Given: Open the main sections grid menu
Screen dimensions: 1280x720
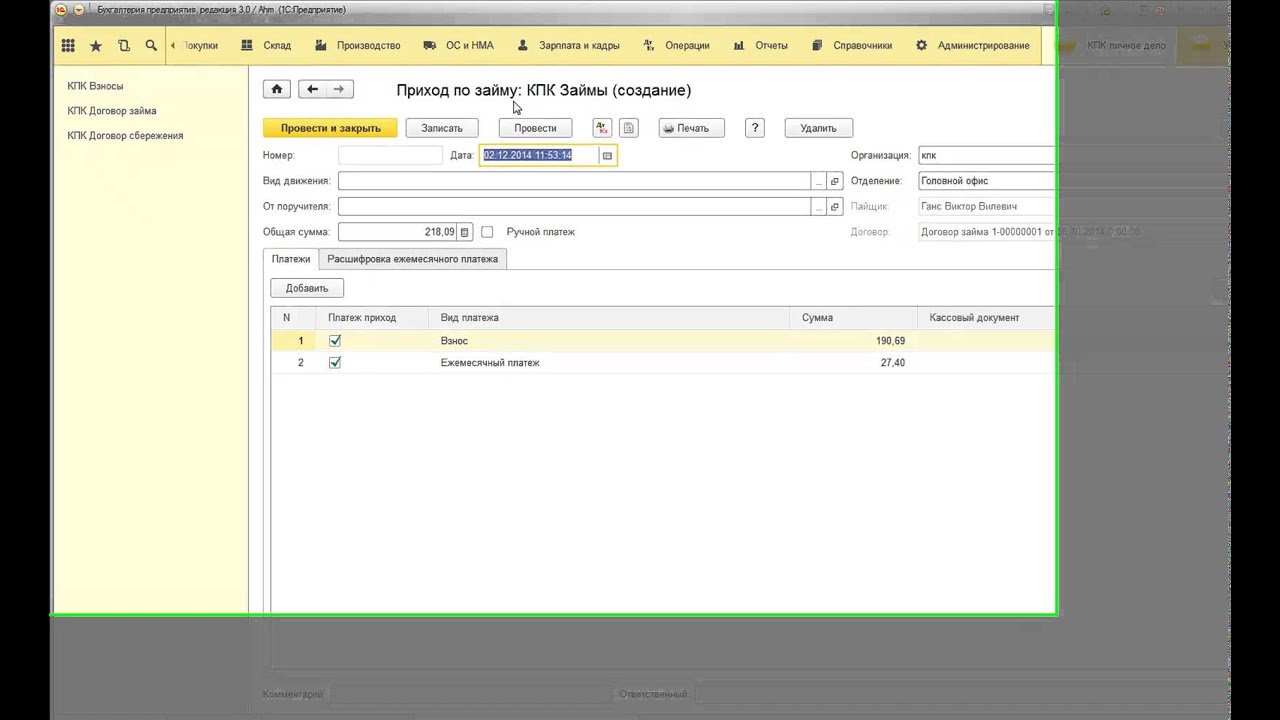Looking at the screenshot, I should coord(68,45).
